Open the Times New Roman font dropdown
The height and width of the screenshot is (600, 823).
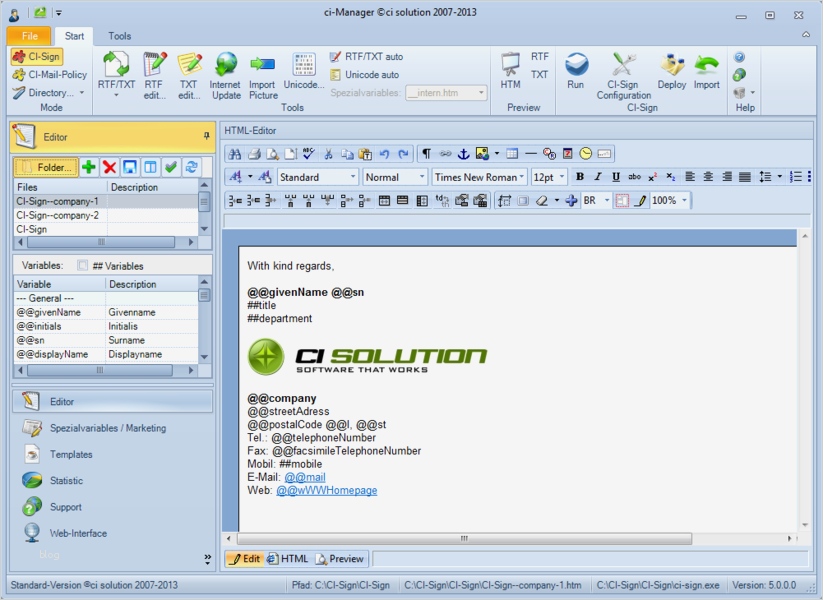tap(479, 177)
